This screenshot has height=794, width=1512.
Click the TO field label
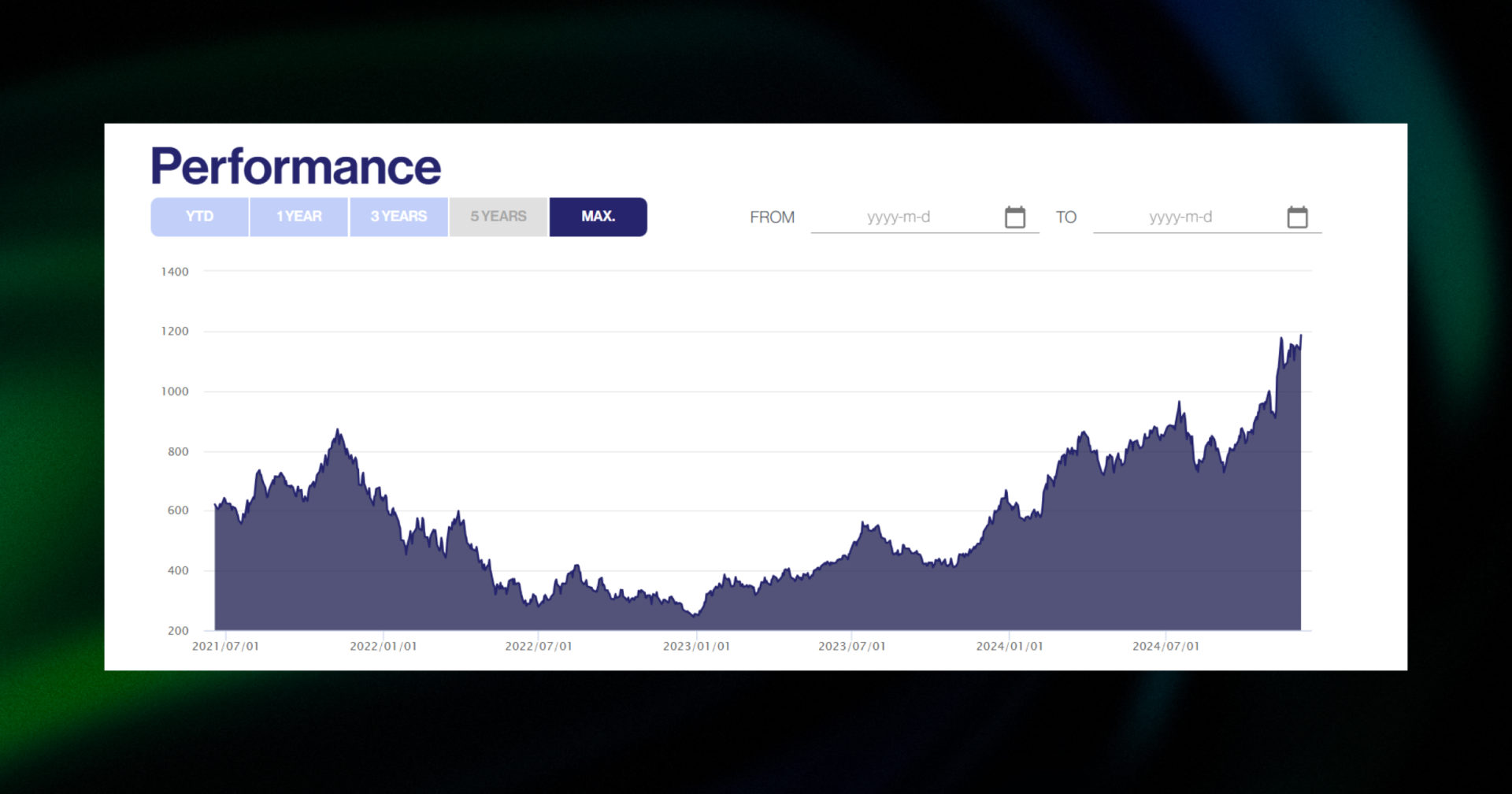1068,217
